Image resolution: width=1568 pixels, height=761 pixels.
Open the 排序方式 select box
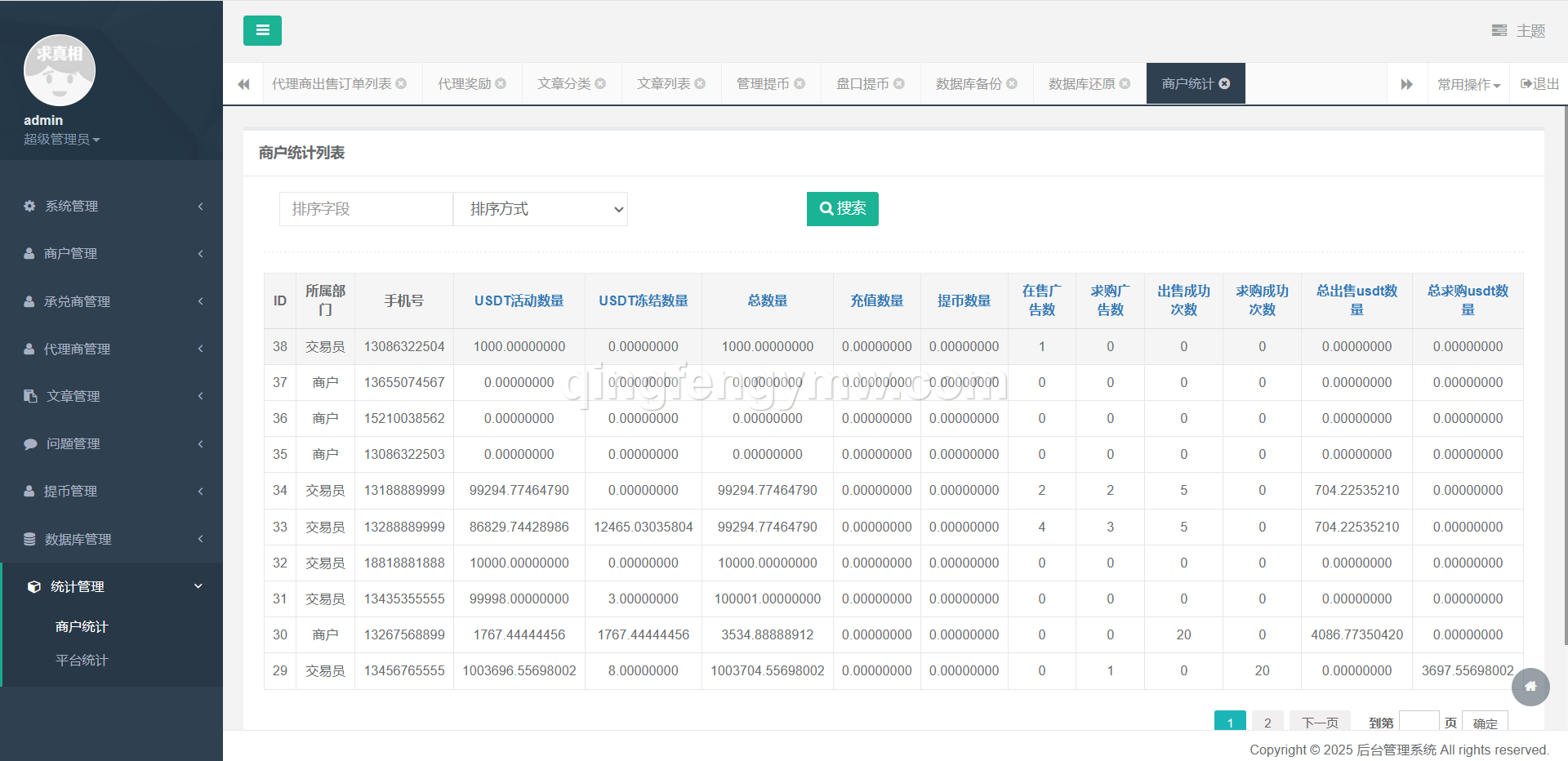point(541,209)
